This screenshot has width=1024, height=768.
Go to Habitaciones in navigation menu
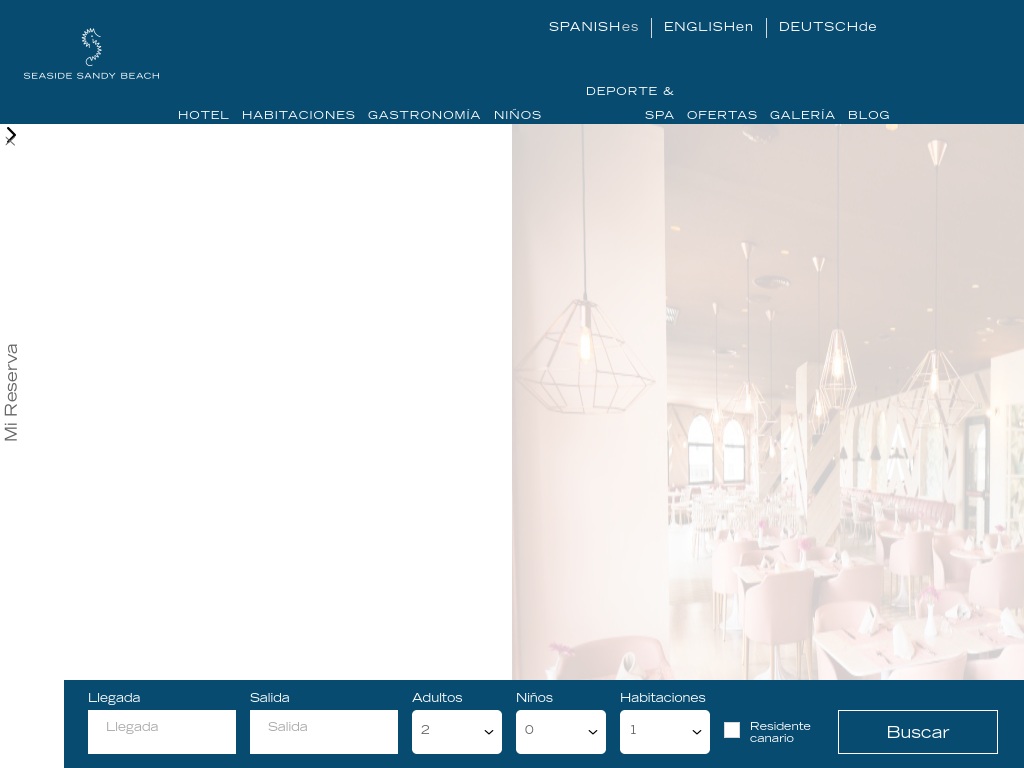(298, 115)
